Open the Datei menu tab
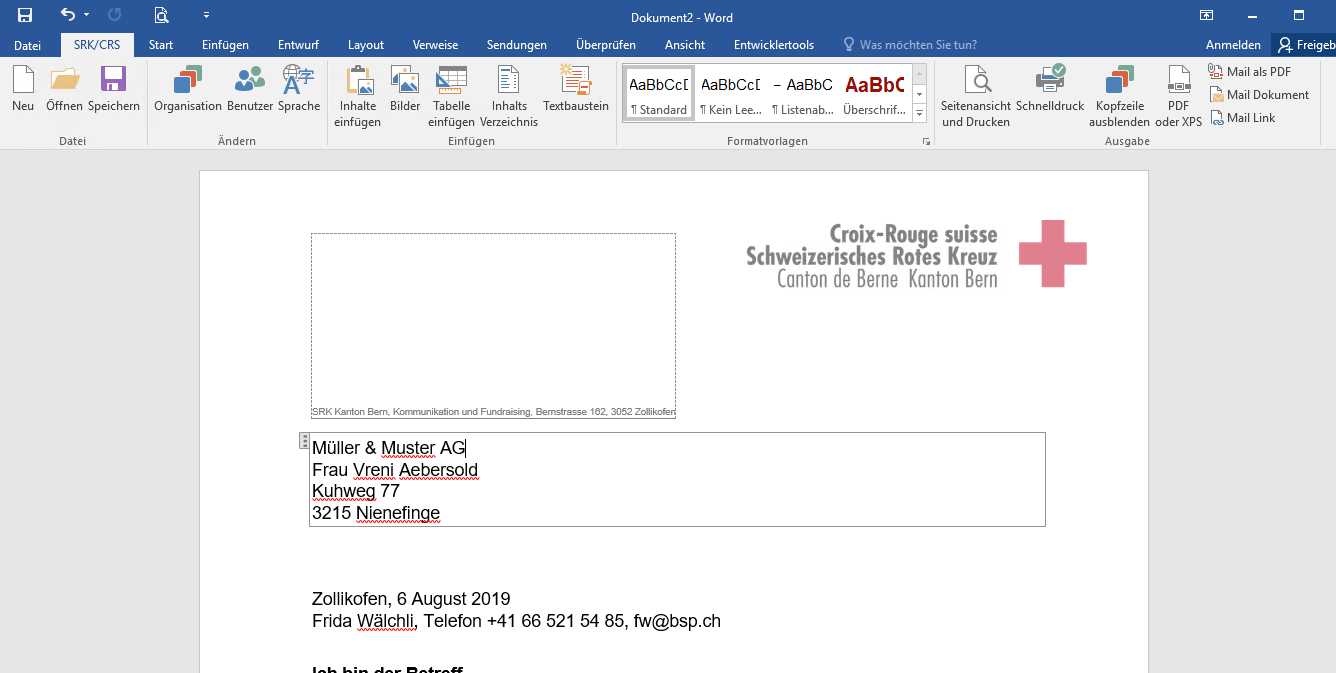Screen dimensions: 1336x673 coord(28,45)
